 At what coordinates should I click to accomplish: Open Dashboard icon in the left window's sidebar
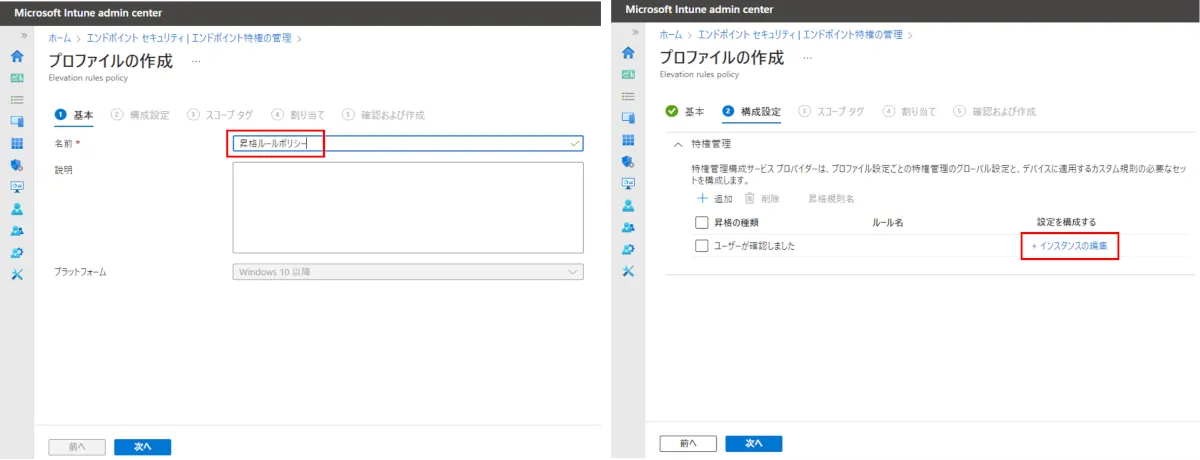click(17, 78)
